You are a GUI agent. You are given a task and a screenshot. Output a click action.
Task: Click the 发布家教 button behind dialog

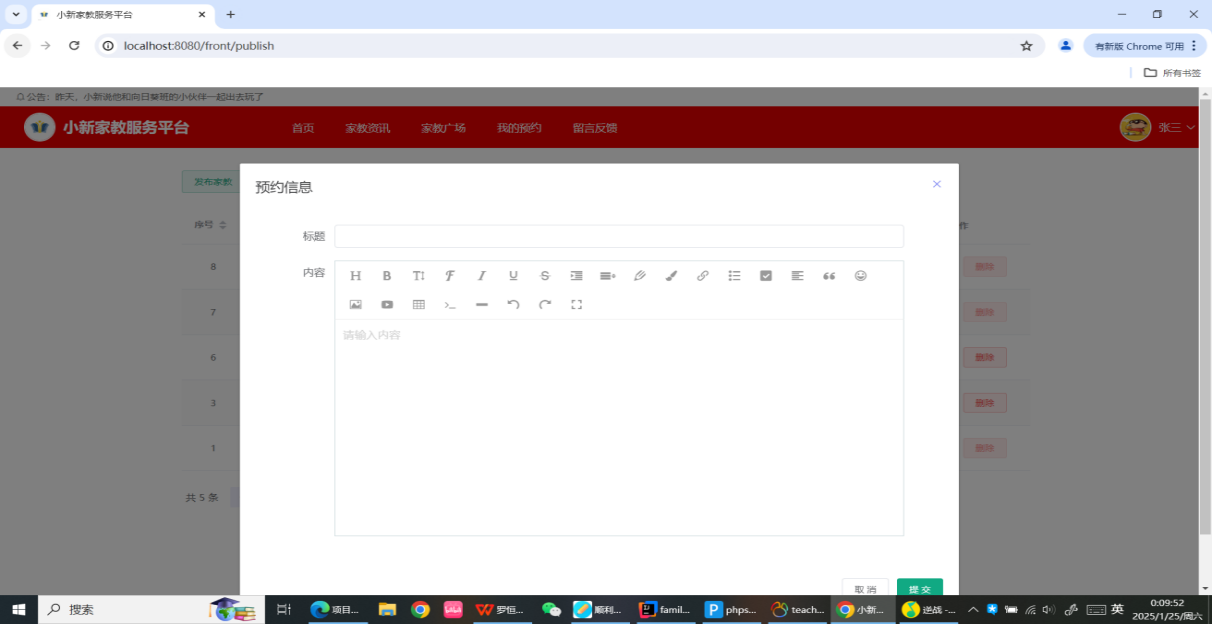point(212,182)
